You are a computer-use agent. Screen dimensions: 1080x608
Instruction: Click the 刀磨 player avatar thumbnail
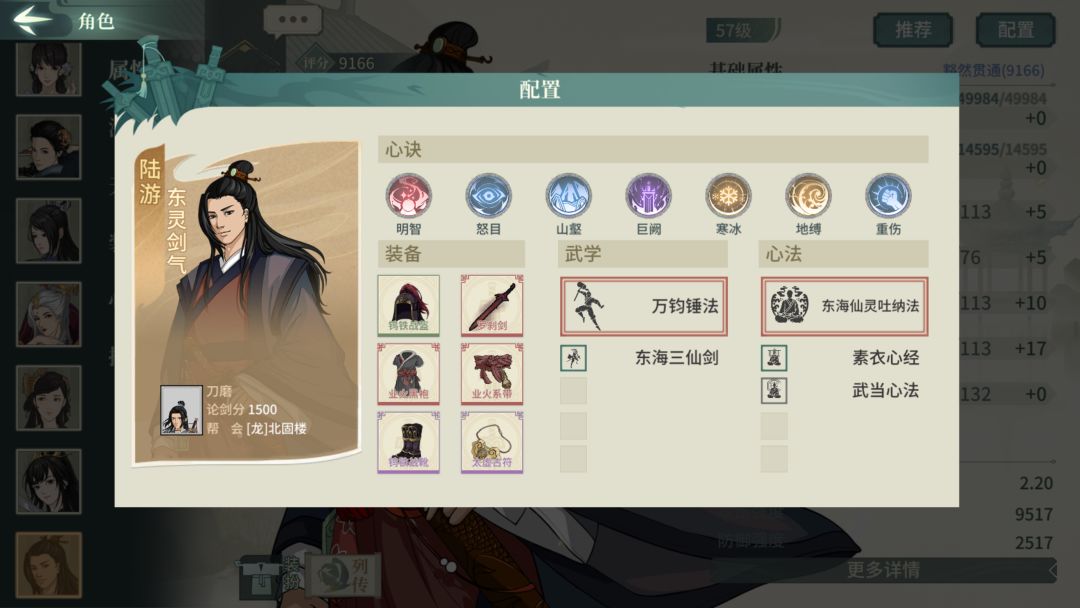(x=181, y=410)
